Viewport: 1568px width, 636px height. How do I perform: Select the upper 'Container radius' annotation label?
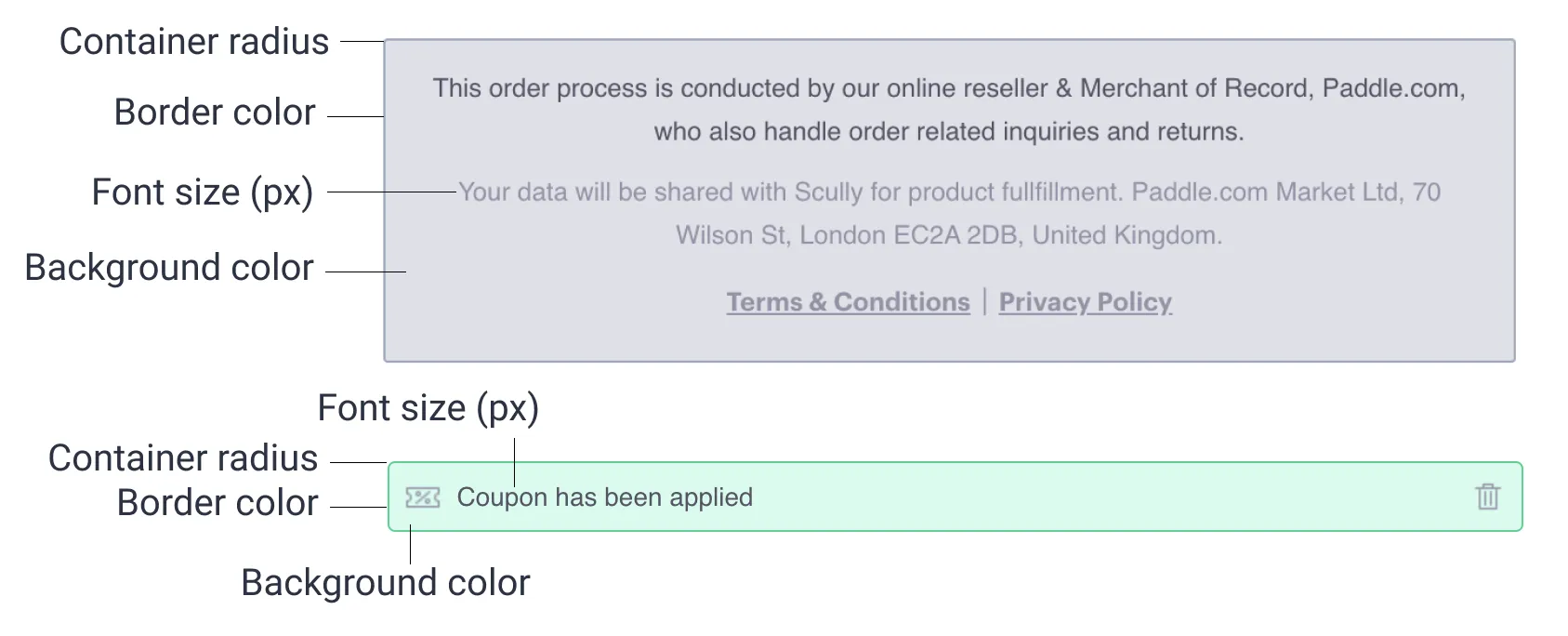194,41
